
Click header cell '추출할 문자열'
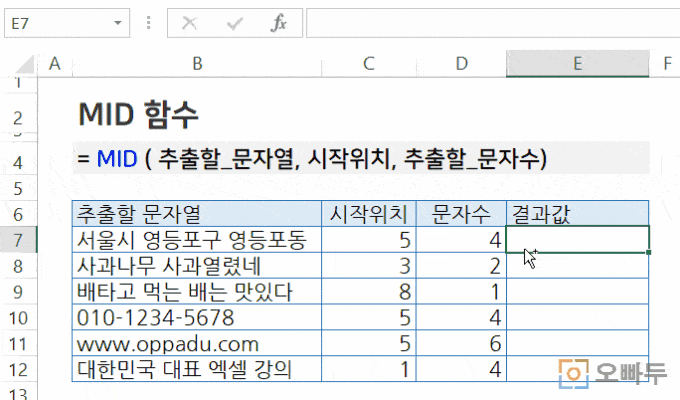[x=197, y=213]
